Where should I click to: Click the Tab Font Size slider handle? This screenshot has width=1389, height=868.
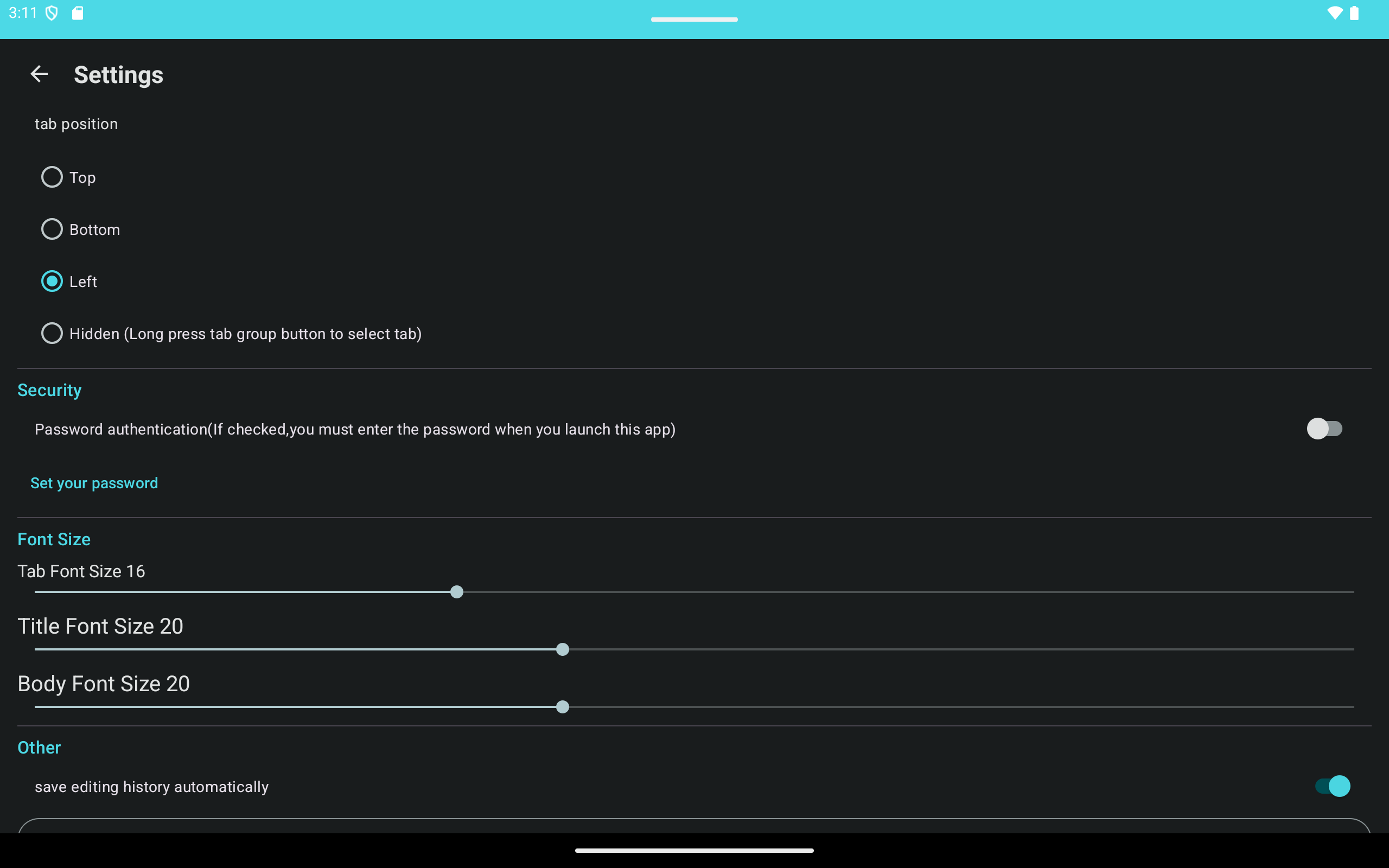click(x=457, y=592)
